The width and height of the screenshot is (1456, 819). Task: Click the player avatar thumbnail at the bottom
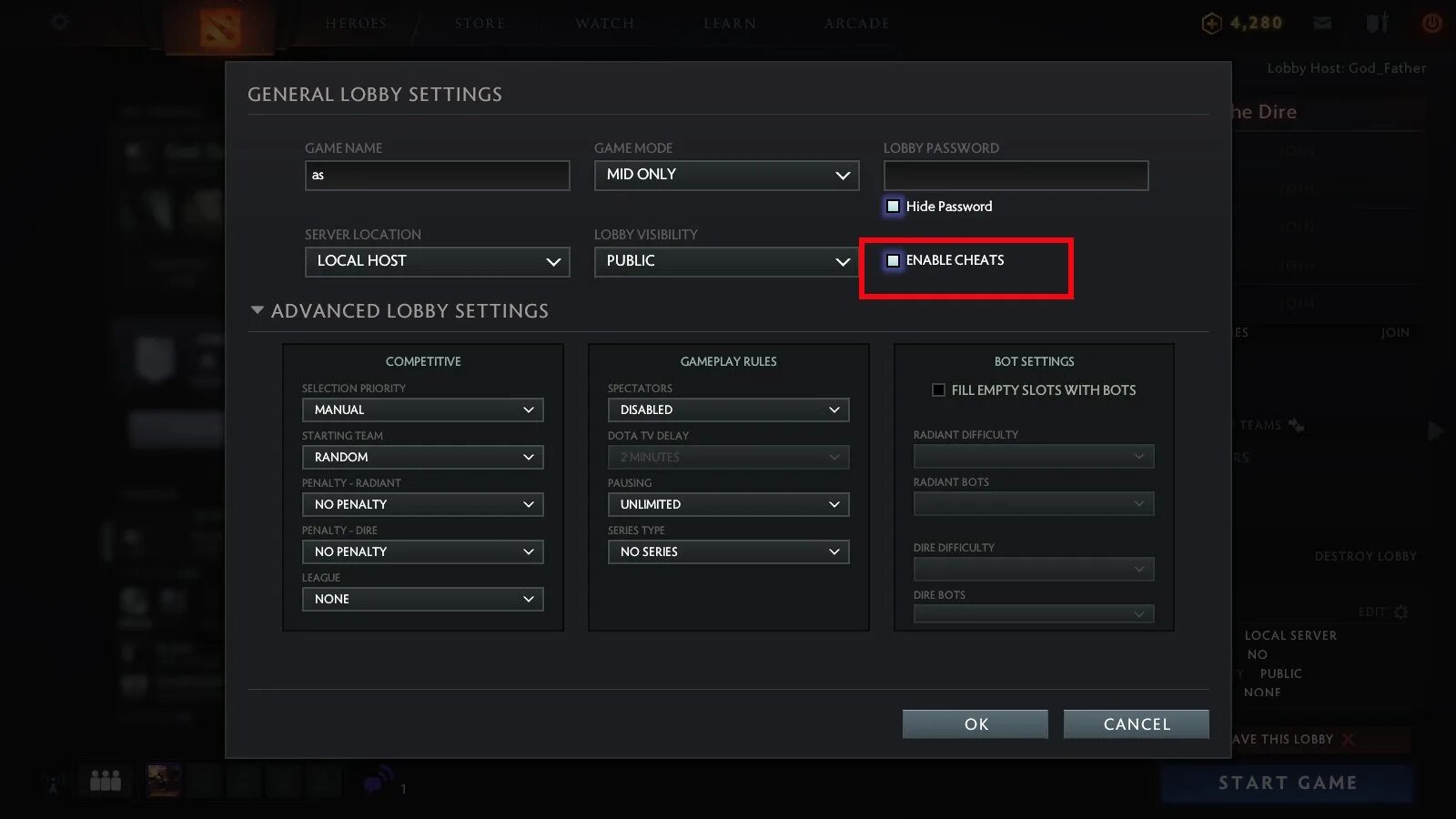click(164, 781)
